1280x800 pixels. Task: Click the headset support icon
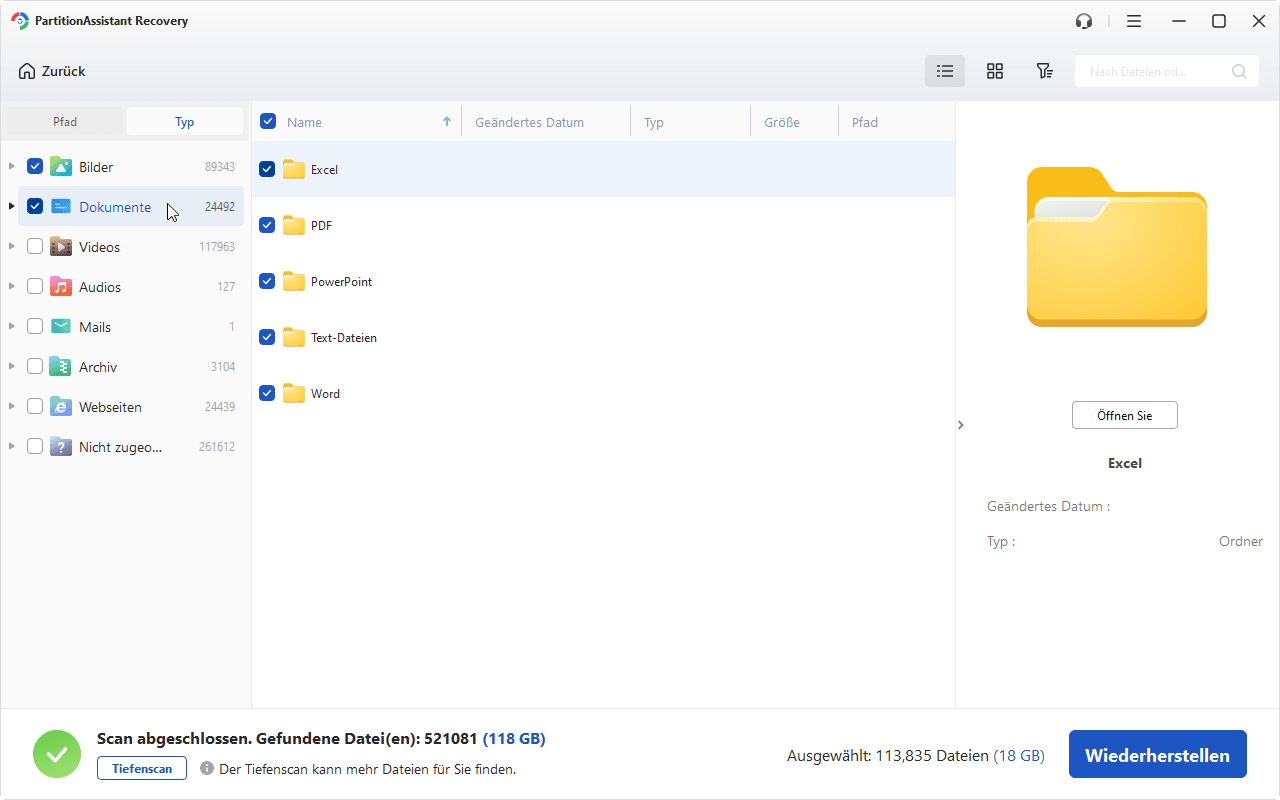(x=1084, y=21)
